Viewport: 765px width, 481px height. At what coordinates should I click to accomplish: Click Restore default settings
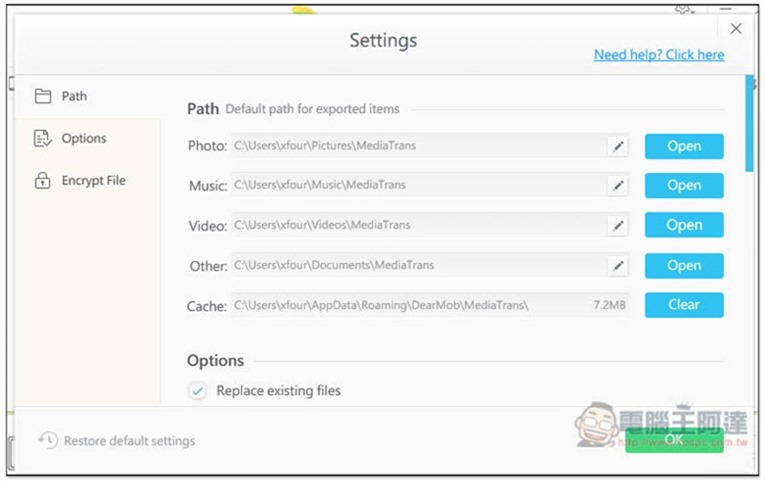pyautogui.click(x=129, y=441)
